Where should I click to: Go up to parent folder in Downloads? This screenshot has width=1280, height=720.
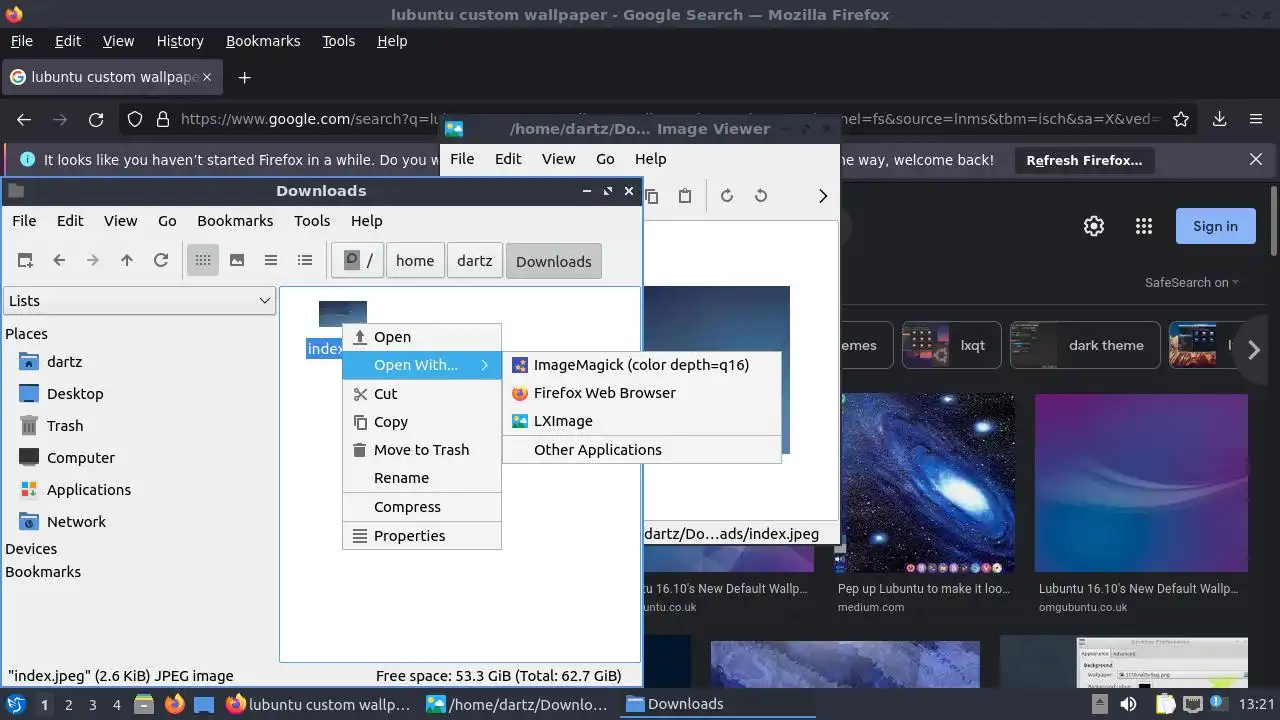point(127,260)
